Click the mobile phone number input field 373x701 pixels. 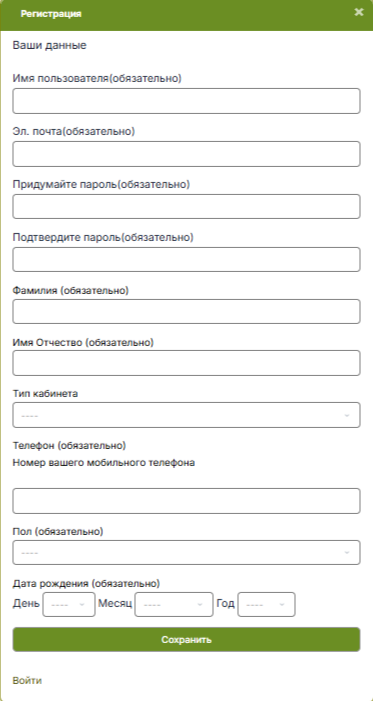186,501
